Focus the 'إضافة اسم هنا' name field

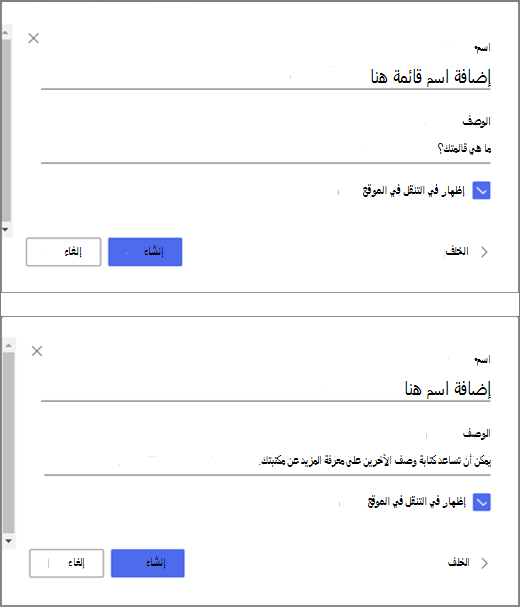(x=266, y=389)
